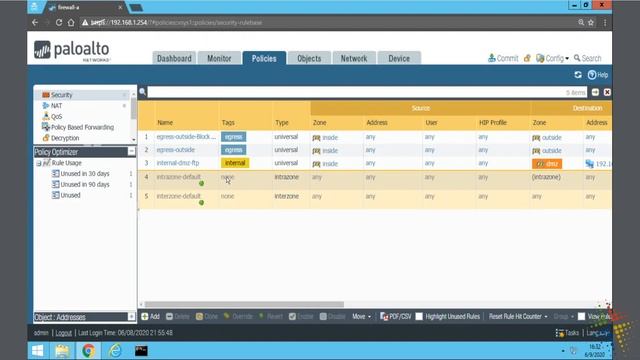Click the Tags column header
640x360 pixels.
pos(228,122)
